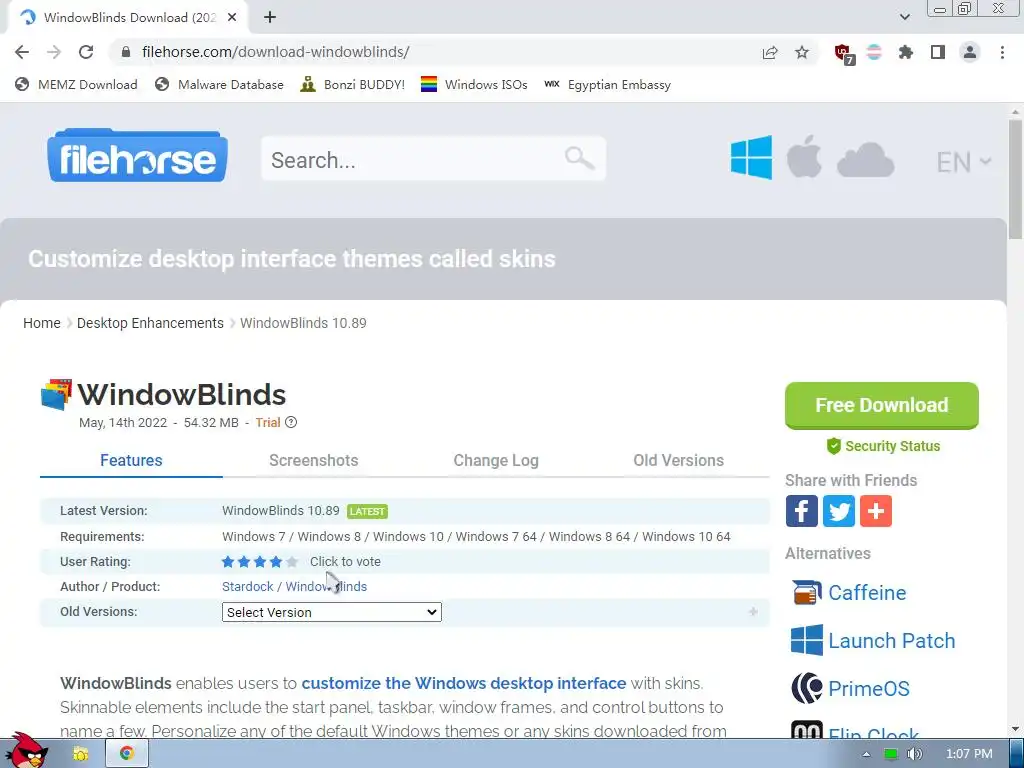Click the FileHorse logo
1024x768 pixels.
click(x=137, y=155)
